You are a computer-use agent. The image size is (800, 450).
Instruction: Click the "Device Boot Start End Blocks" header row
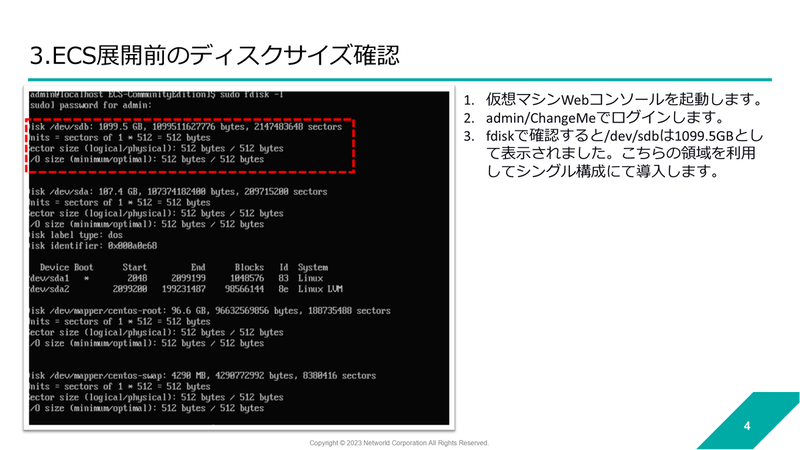[x=184, y=267]
